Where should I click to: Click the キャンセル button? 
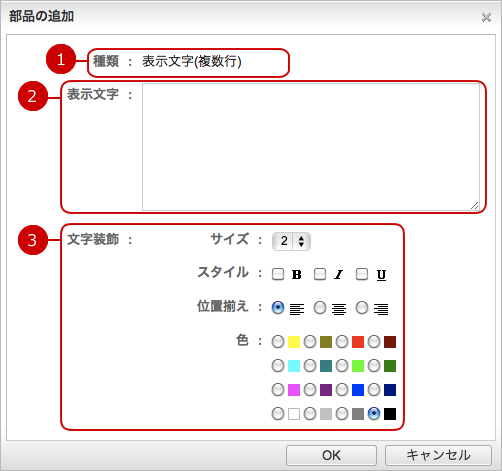(438, 455)
